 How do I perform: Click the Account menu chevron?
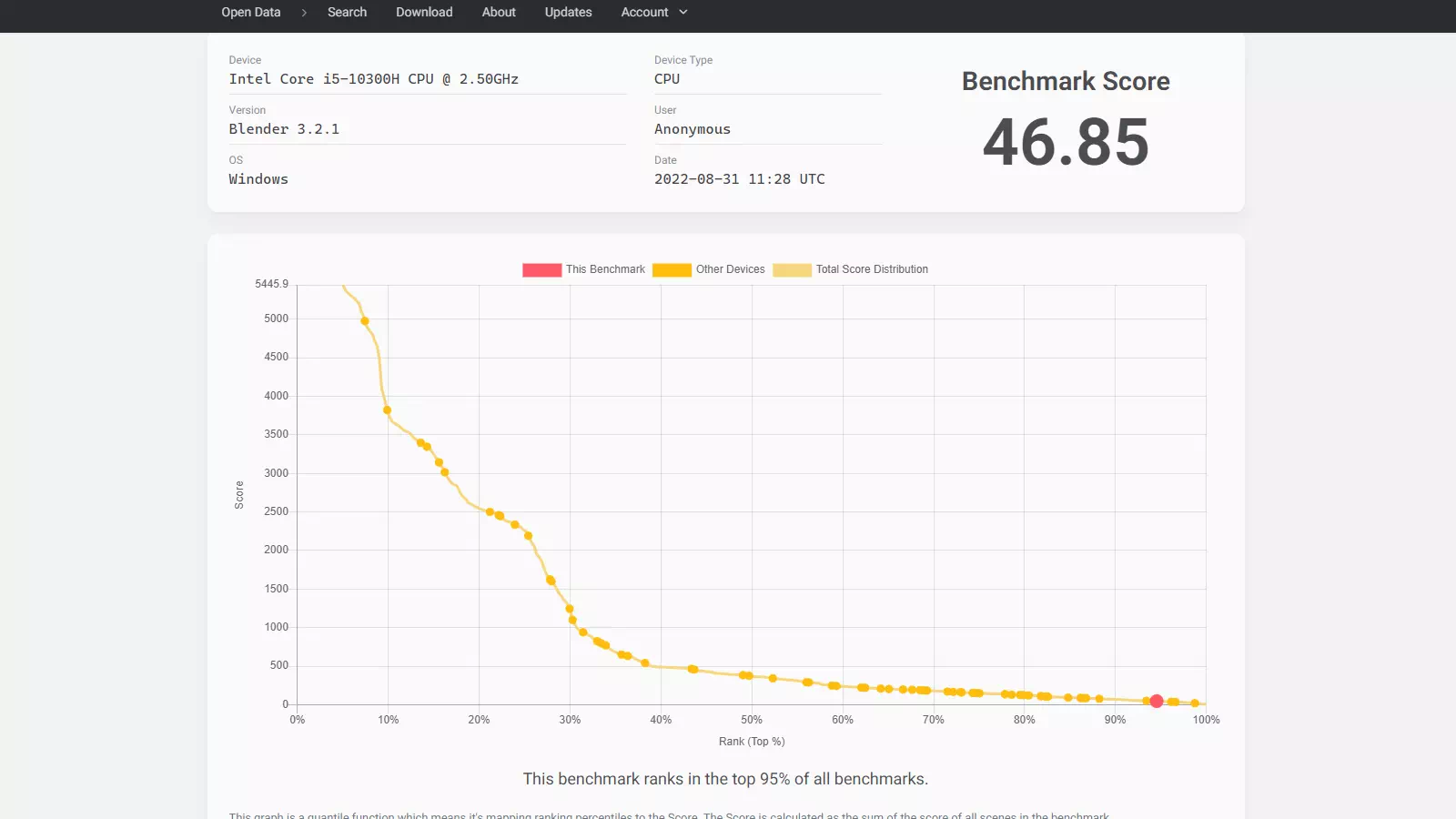click(x=683, y=12)
